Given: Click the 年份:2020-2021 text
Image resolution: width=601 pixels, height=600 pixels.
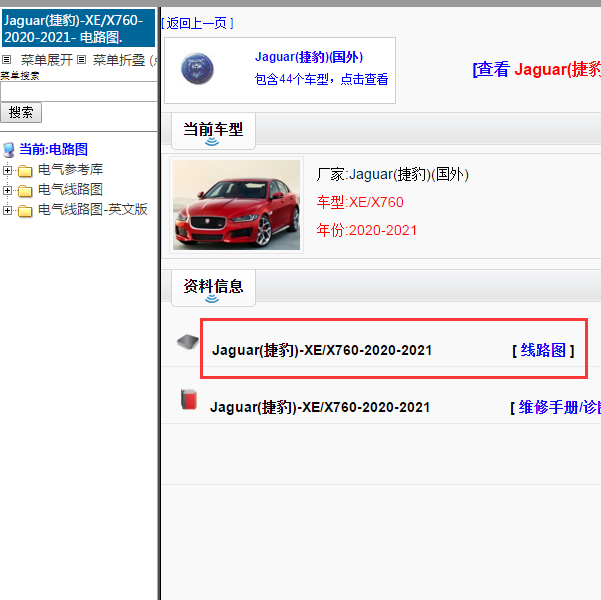Looking at the screenshot, I should (366, 230).
